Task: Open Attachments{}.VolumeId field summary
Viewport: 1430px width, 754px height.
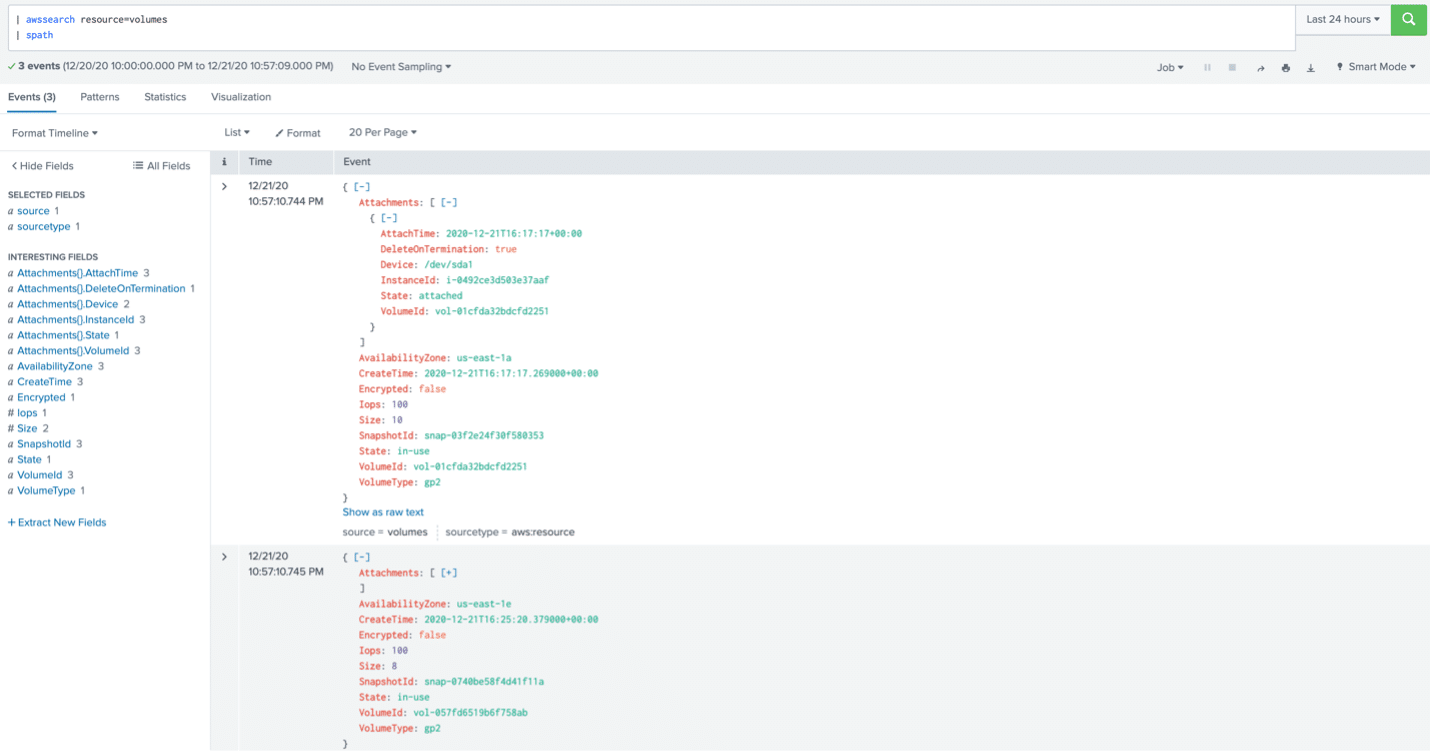Action: (x=73, y=351)
